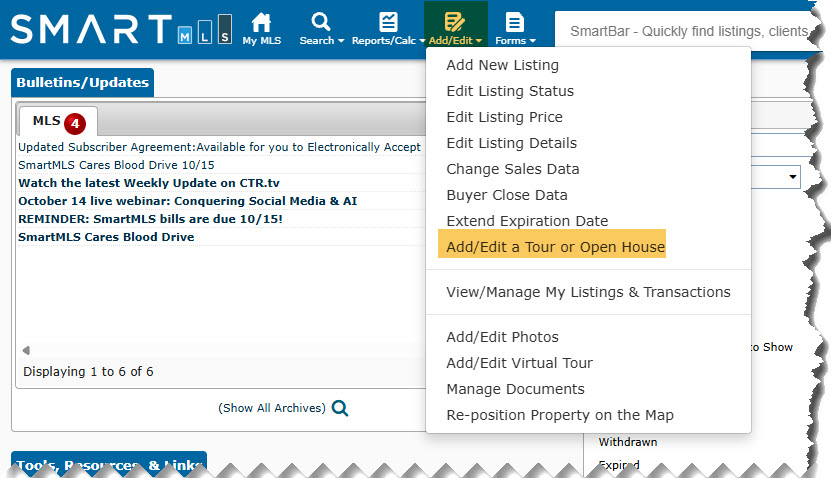Open the Forms document icon

515,22
